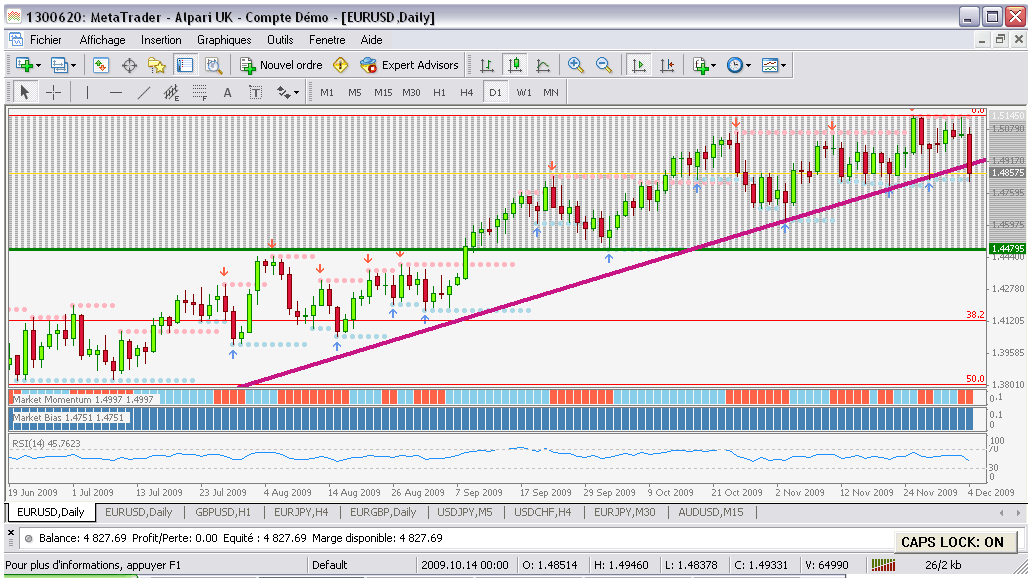Open the Templates dropdown
The height and width of the screenshot is (578, 1032).
(x=774, y=65)
